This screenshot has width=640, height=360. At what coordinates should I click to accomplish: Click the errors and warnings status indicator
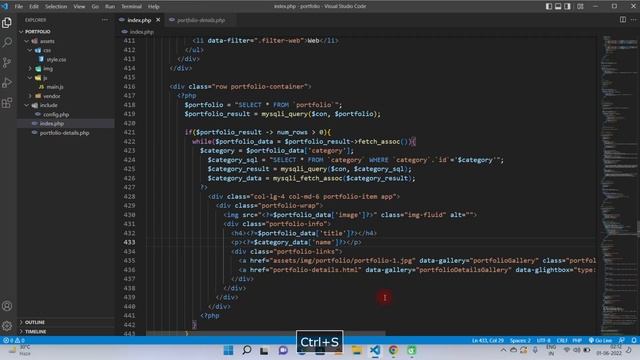click(x=14, y=340)
